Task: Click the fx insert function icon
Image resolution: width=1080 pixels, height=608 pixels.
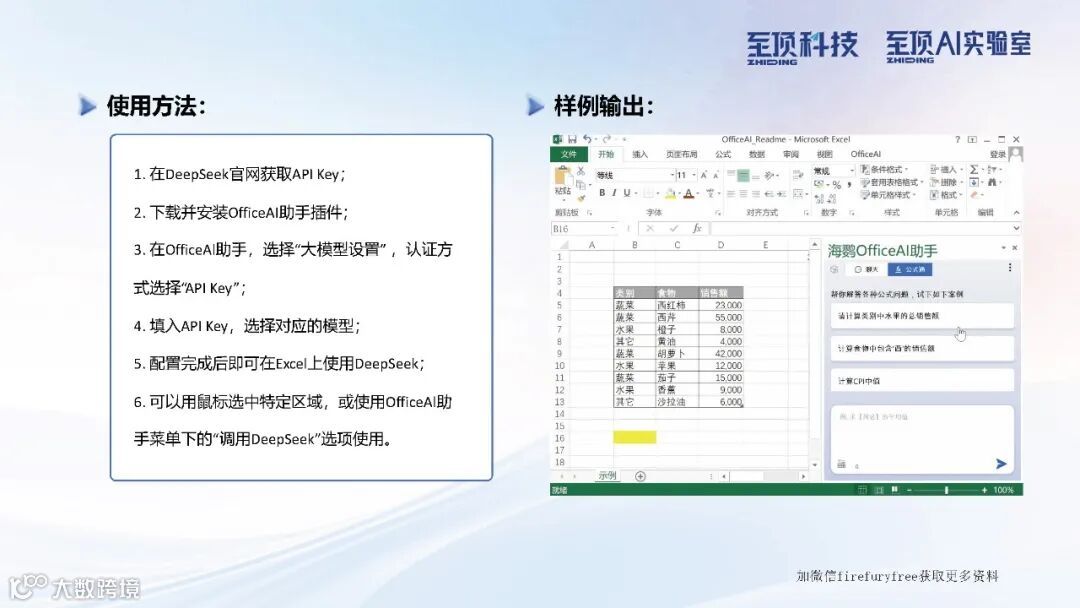Action: tap(697, 229)
